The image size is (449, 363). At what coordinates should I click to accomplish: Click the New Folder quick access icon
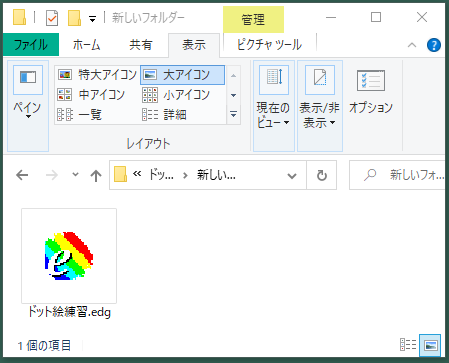74,18
